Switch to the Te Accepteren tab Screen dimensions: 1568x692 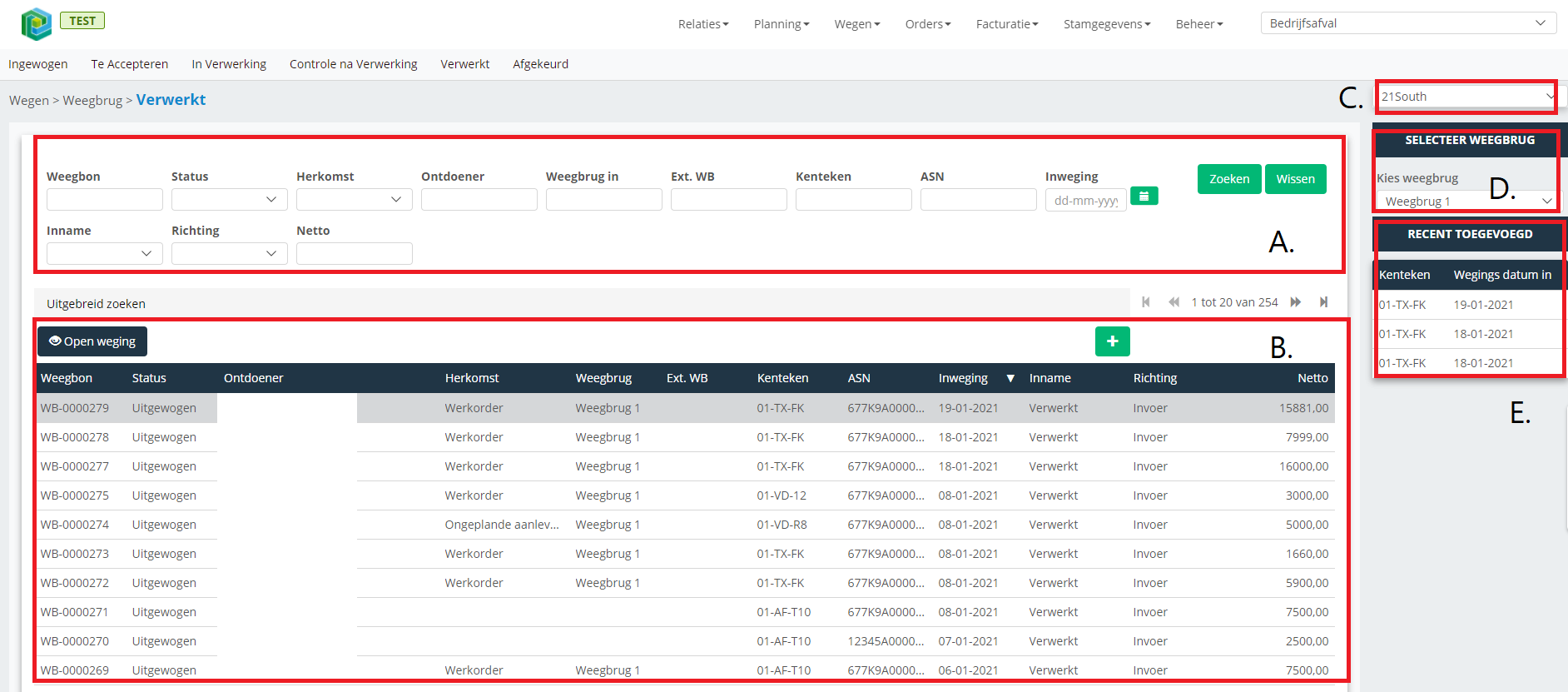[130, 64]
